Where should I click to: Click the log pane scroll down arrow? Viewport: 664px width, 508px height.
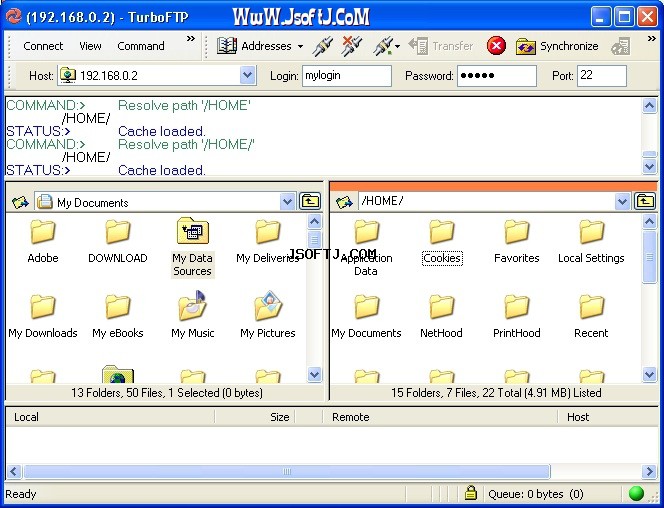coord(650,166)
